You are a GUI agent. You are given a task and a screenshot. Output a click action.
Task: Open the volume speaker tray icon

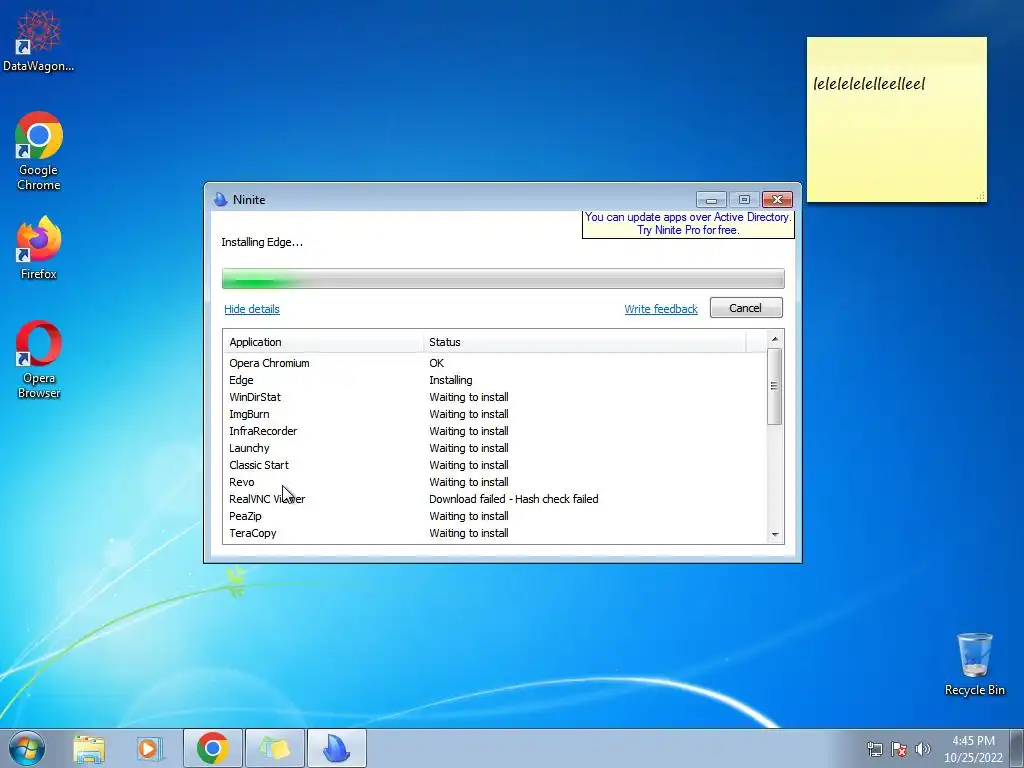923,749
